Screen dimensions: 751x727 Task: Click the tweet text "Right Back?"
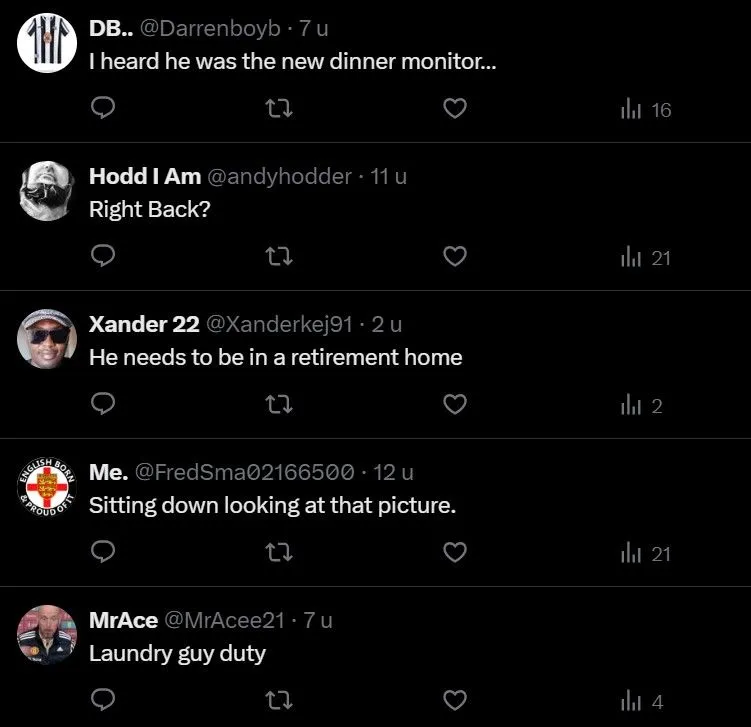(150, 210)
